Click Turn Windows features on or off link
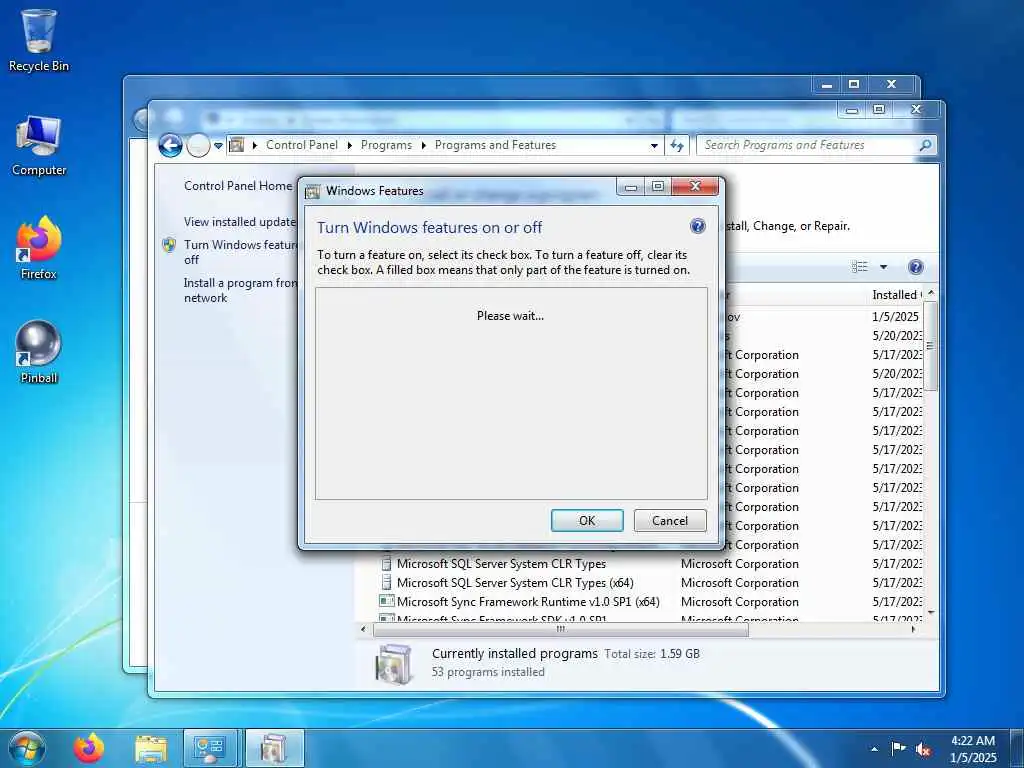The height and width of the screenshot is (768, 1024). pyautogui.click(x=240, y=252)
